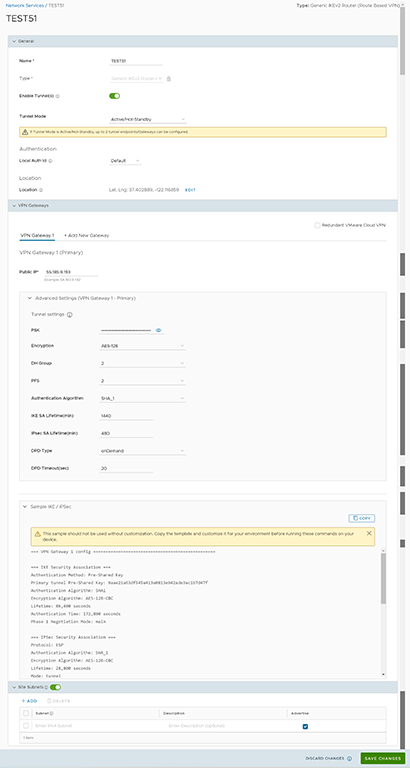410x768 pixels.
Task: Open the Encryption AES-128 dropdown
Action: 142,346
